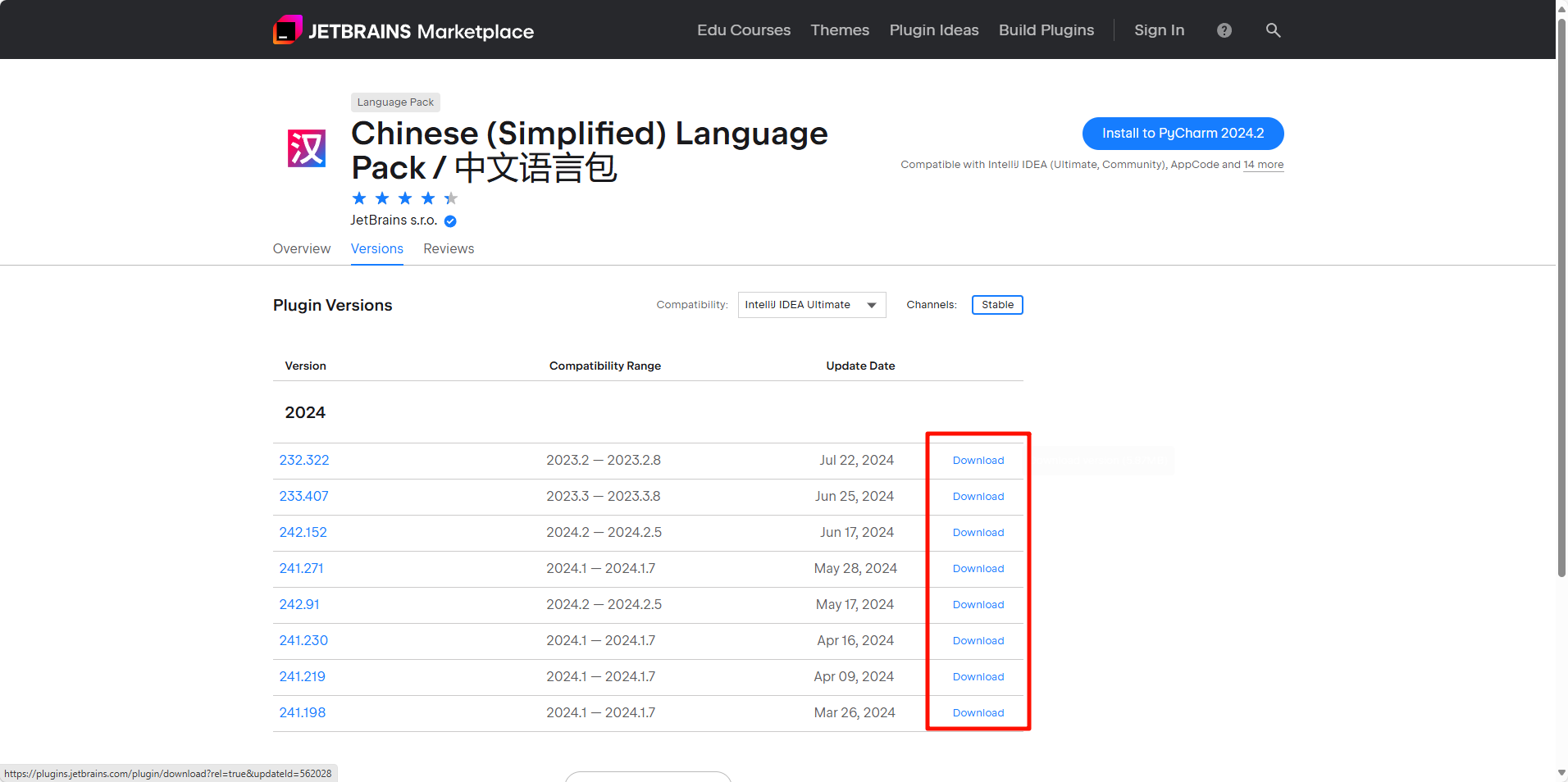
Task: Open version 241.198 link
Action: [x=302, y=713]
